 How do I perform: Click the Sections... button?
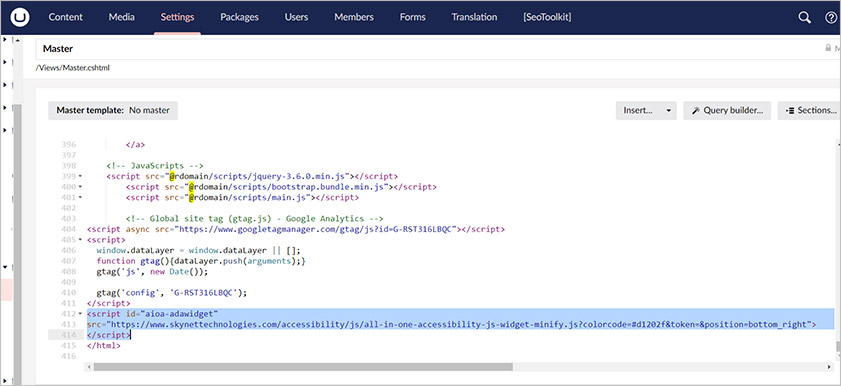809,110
